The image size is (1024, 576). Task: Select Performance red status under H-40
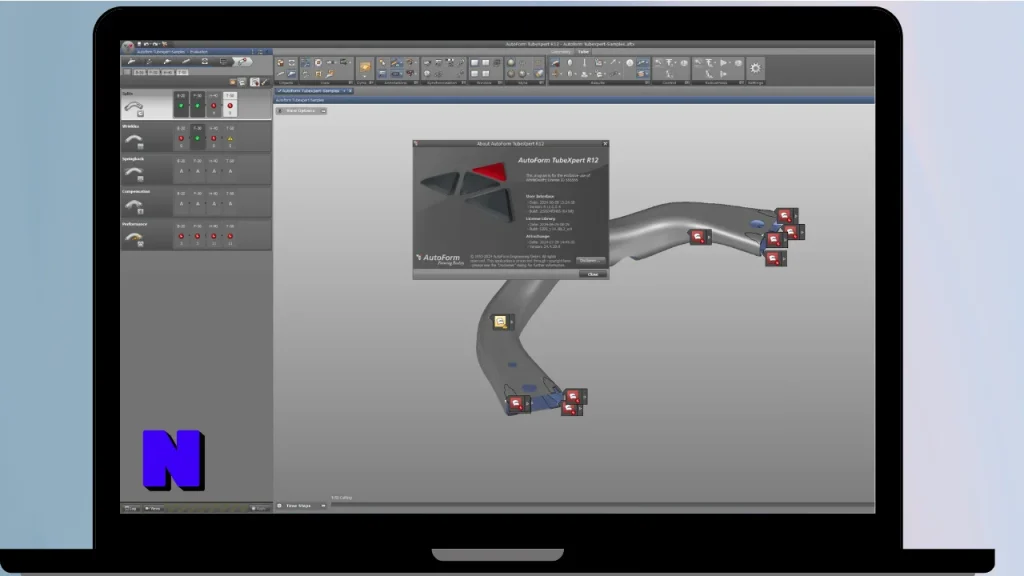coord(214,236)
